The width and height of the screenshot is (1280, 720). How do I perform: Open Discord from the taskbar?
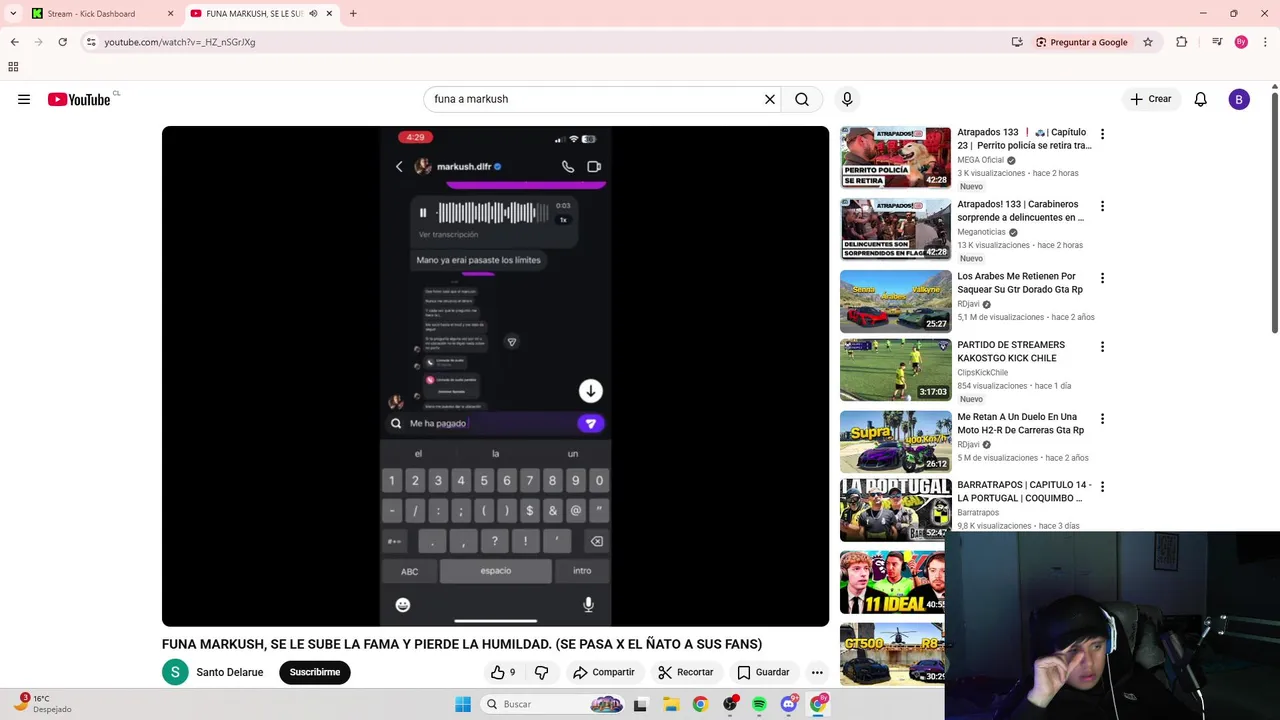[789, 704]
